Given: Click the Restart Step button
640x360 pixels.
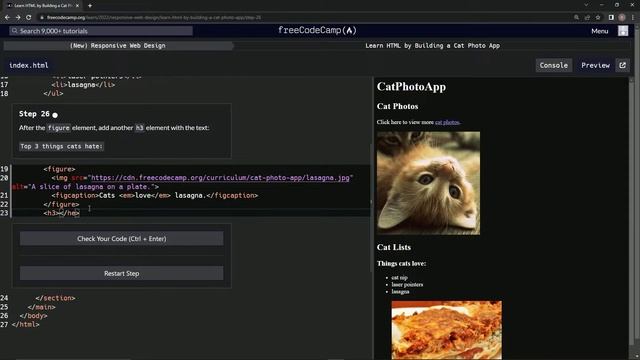Looking at the screenshot, I should [122, 273].
